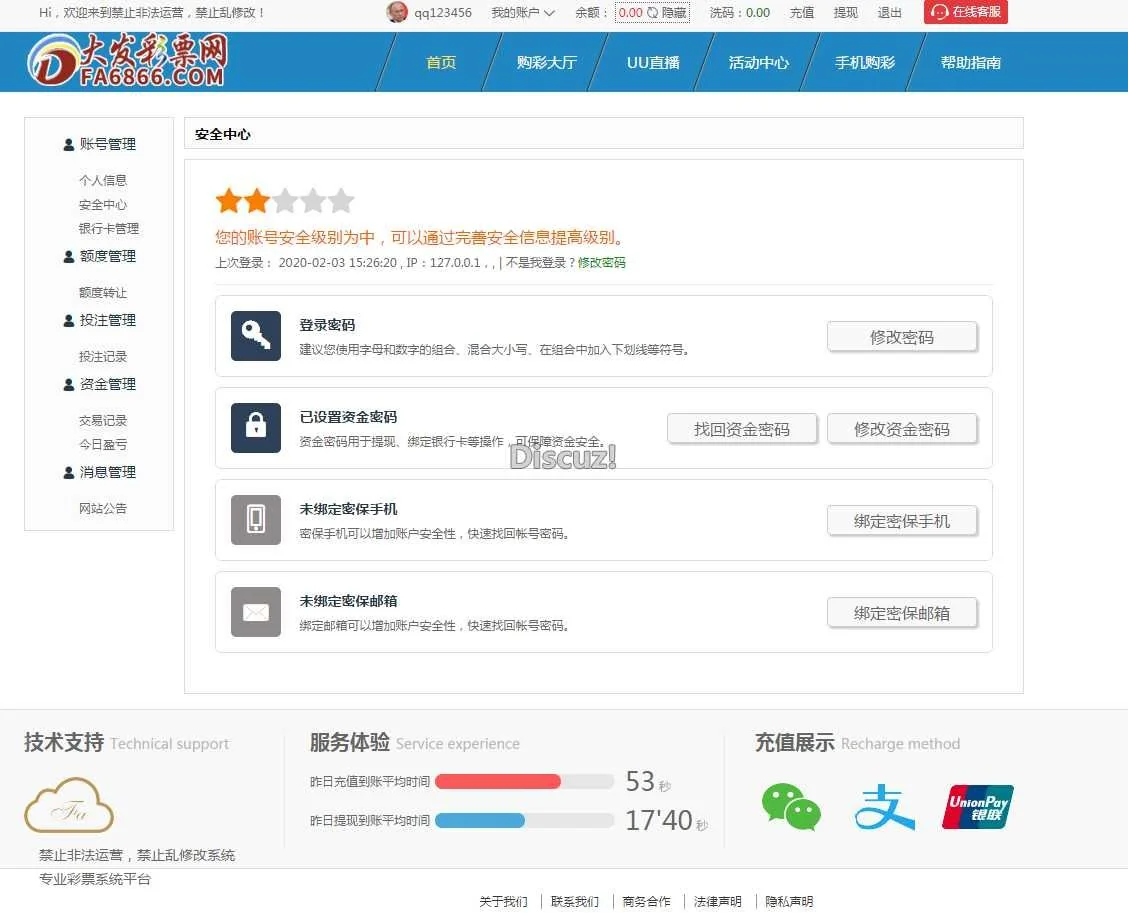
Task: Click 绑定密保手机 button
Action: tap(901, 521)
